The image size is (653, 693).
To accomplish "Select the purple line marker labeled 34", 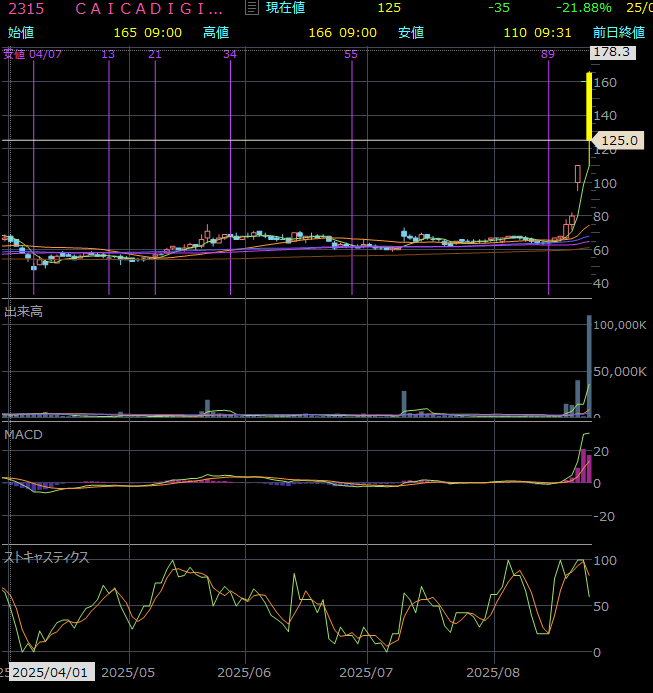I will tap(230, 54).
